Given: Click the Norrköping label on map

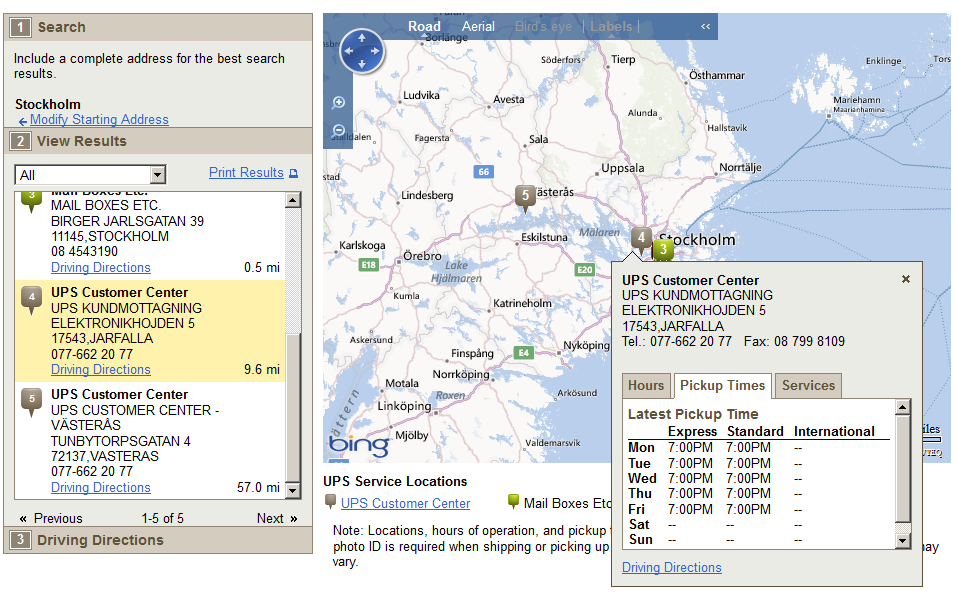Looking at the screenshot, I should pyautogui.click(x=461, y=374).
